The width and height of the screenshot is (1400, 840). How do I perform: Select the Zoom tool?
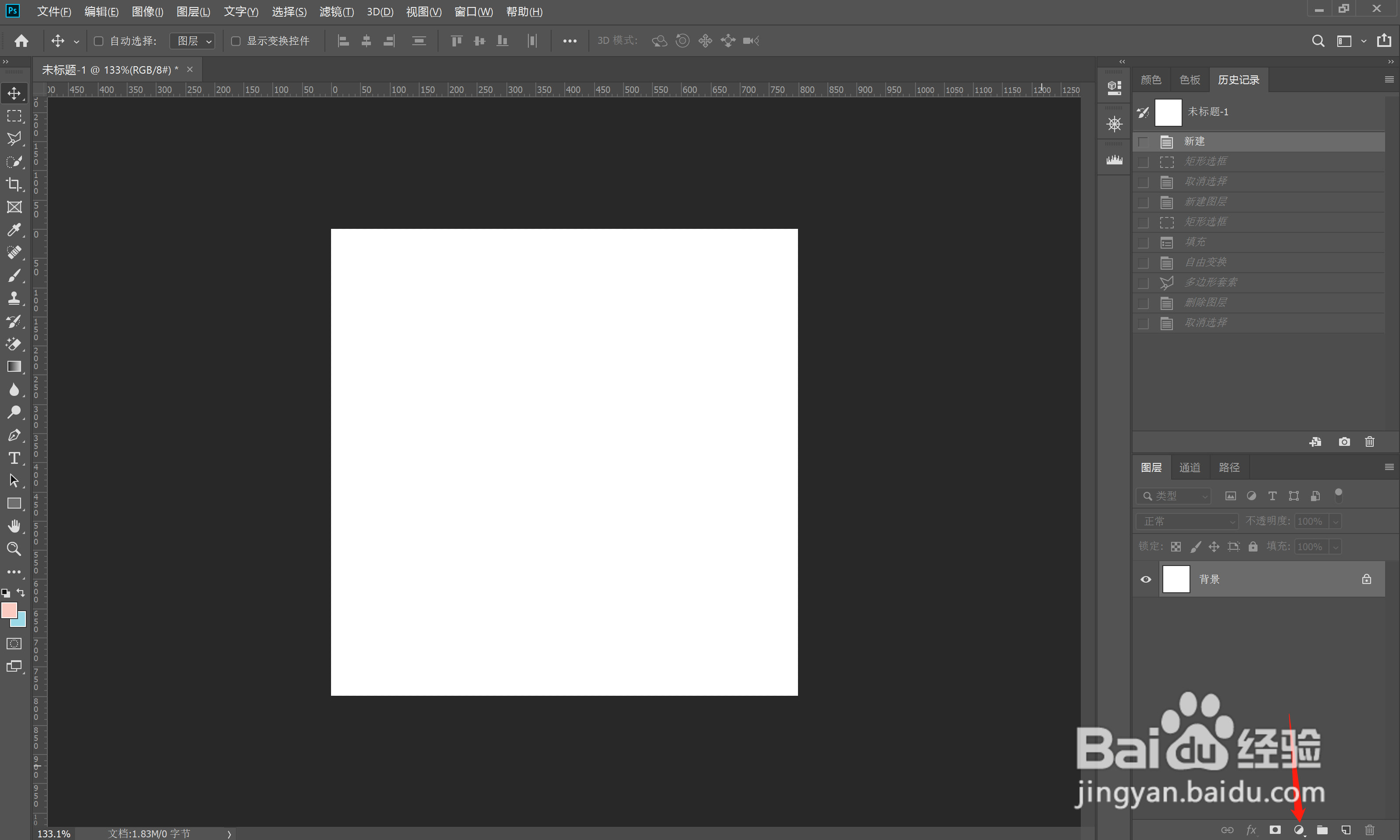[x=14, y=549]
